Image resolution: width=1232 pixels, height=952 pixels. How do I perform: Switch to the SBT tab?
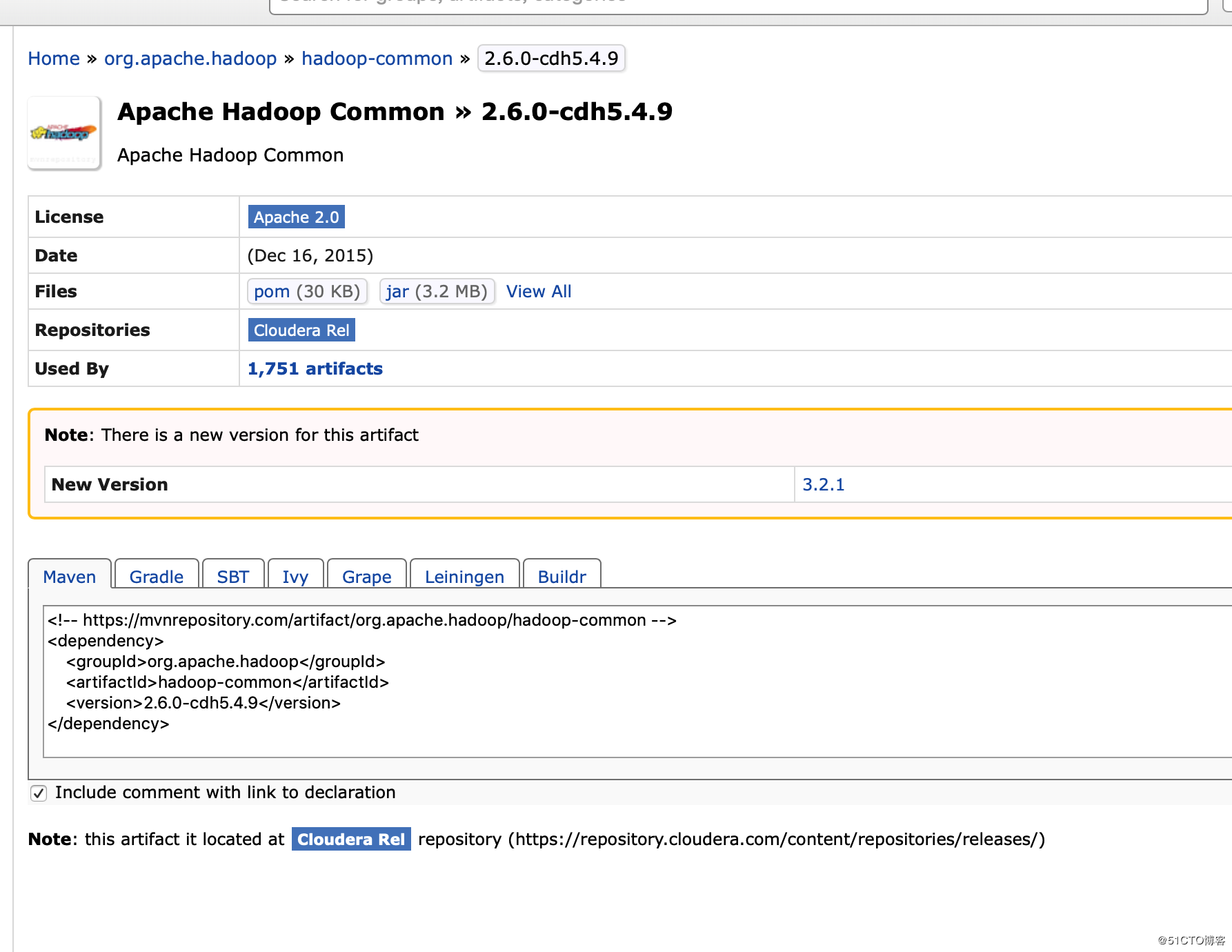coord(233,576)
